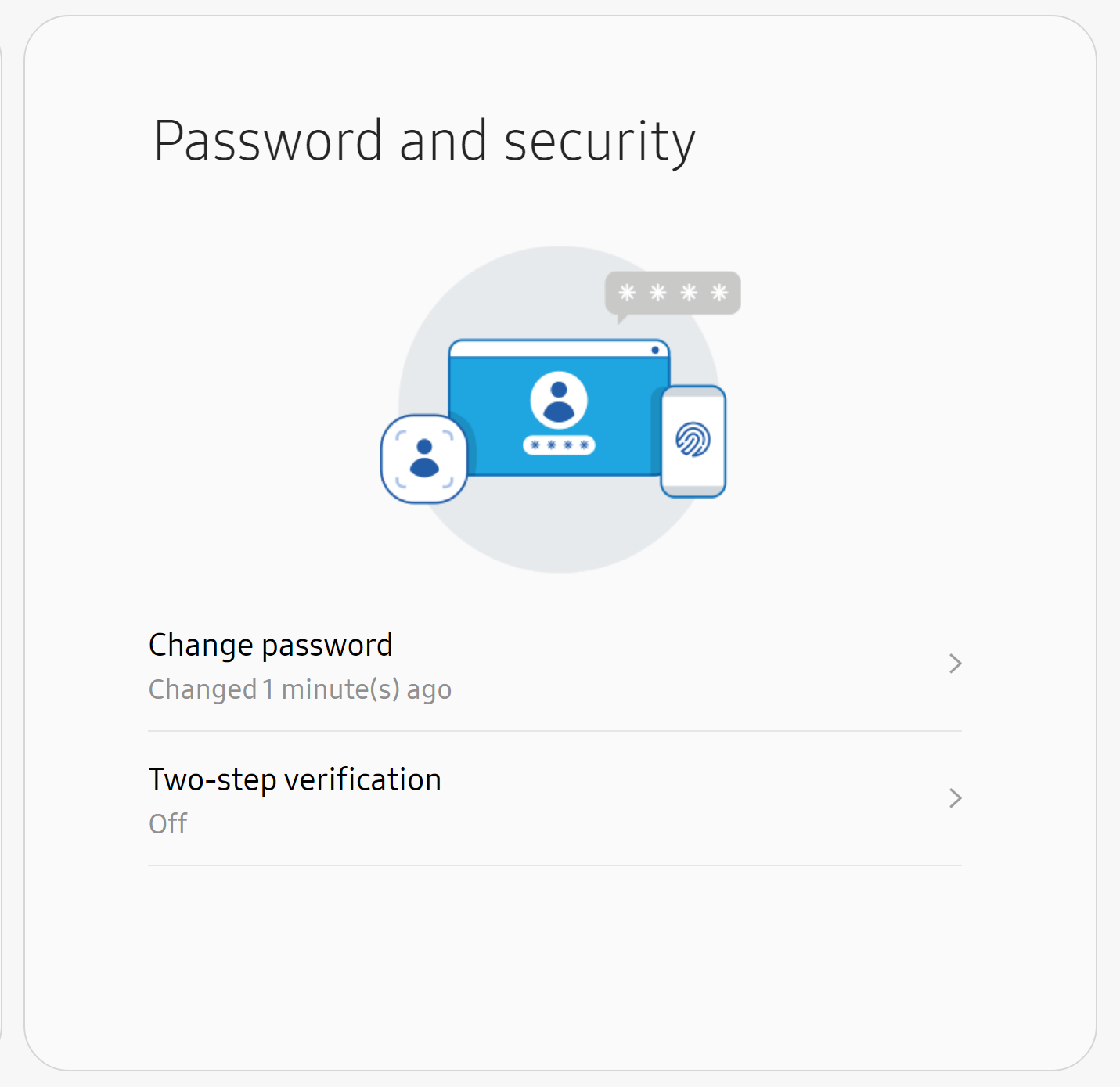
Task: Click the divider line below Two-step verification
Action: [555, 866]
